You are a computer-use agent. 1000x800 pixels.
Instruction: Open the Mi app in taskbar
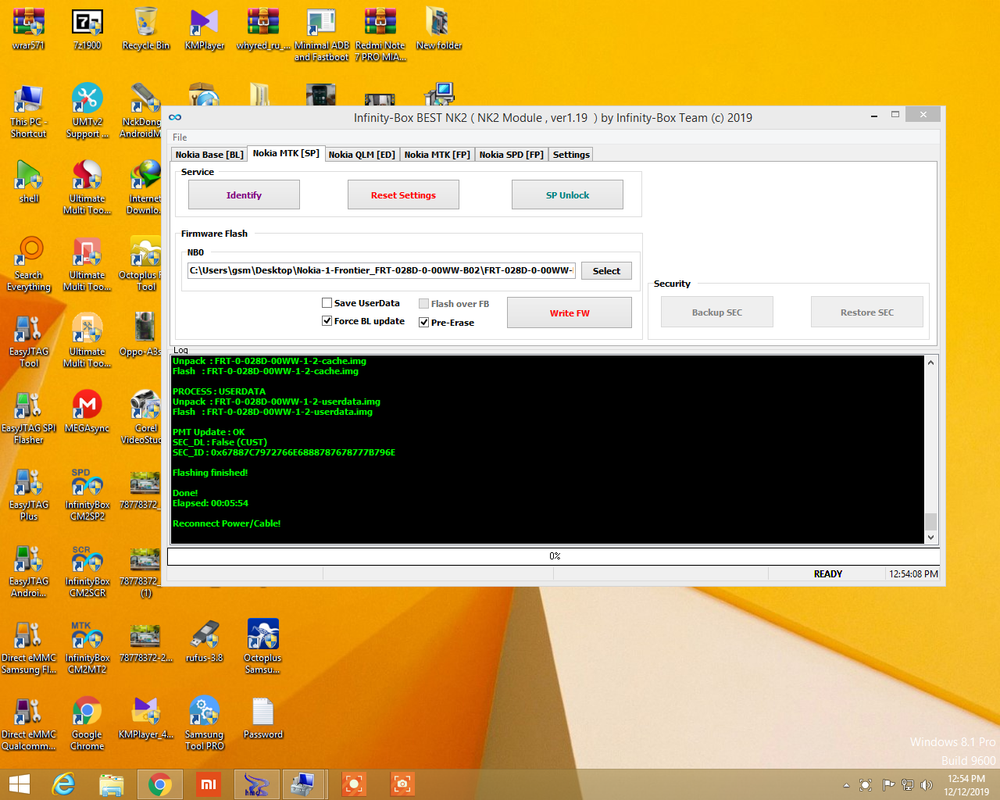(208, 784)
